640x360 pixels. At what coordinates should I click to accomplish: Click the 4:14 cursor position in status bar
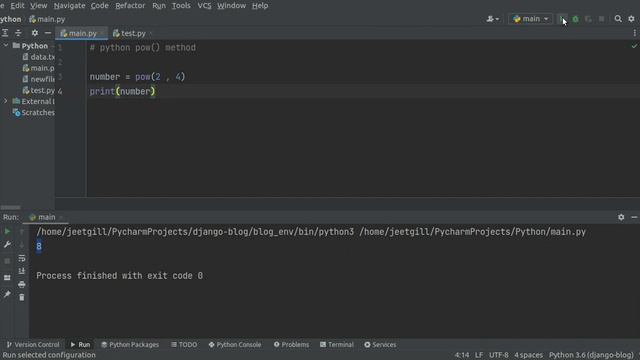coord(462,355)
